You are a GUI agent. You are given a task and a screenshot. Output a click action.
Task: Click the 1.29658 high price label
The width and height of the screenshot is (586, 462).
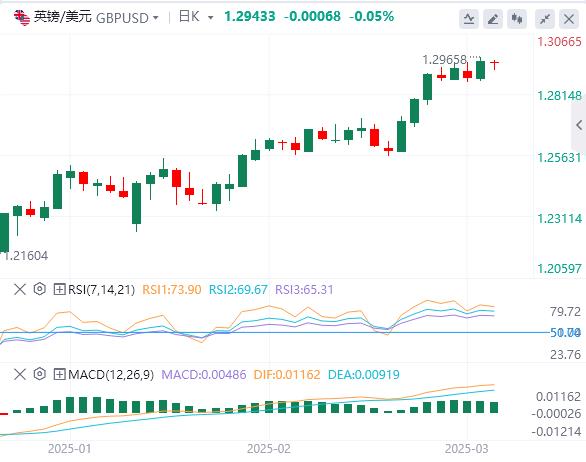(x=444, y=59)
